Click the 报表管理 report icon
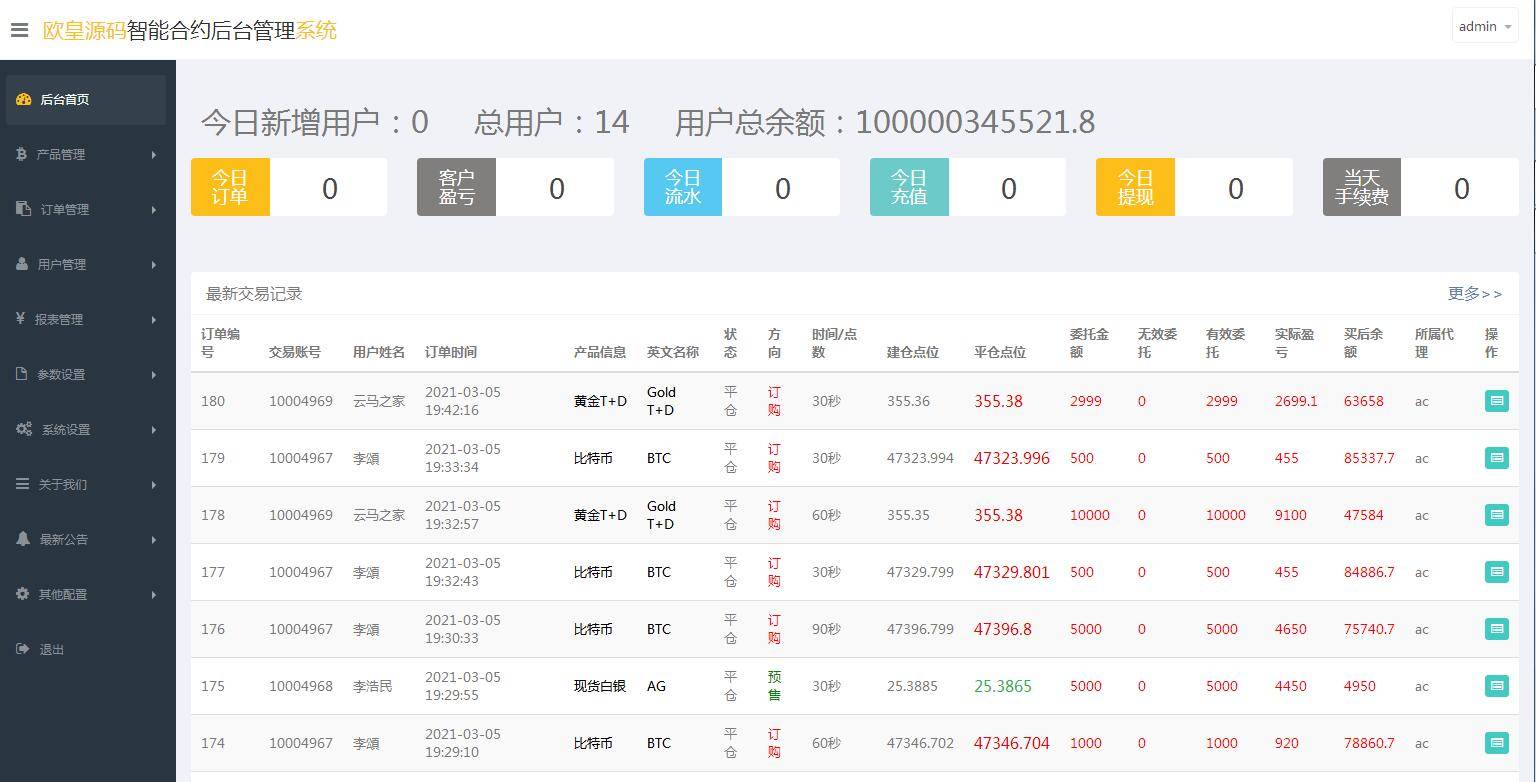Viewport: 1536px width, 782px height. (21, 319)
